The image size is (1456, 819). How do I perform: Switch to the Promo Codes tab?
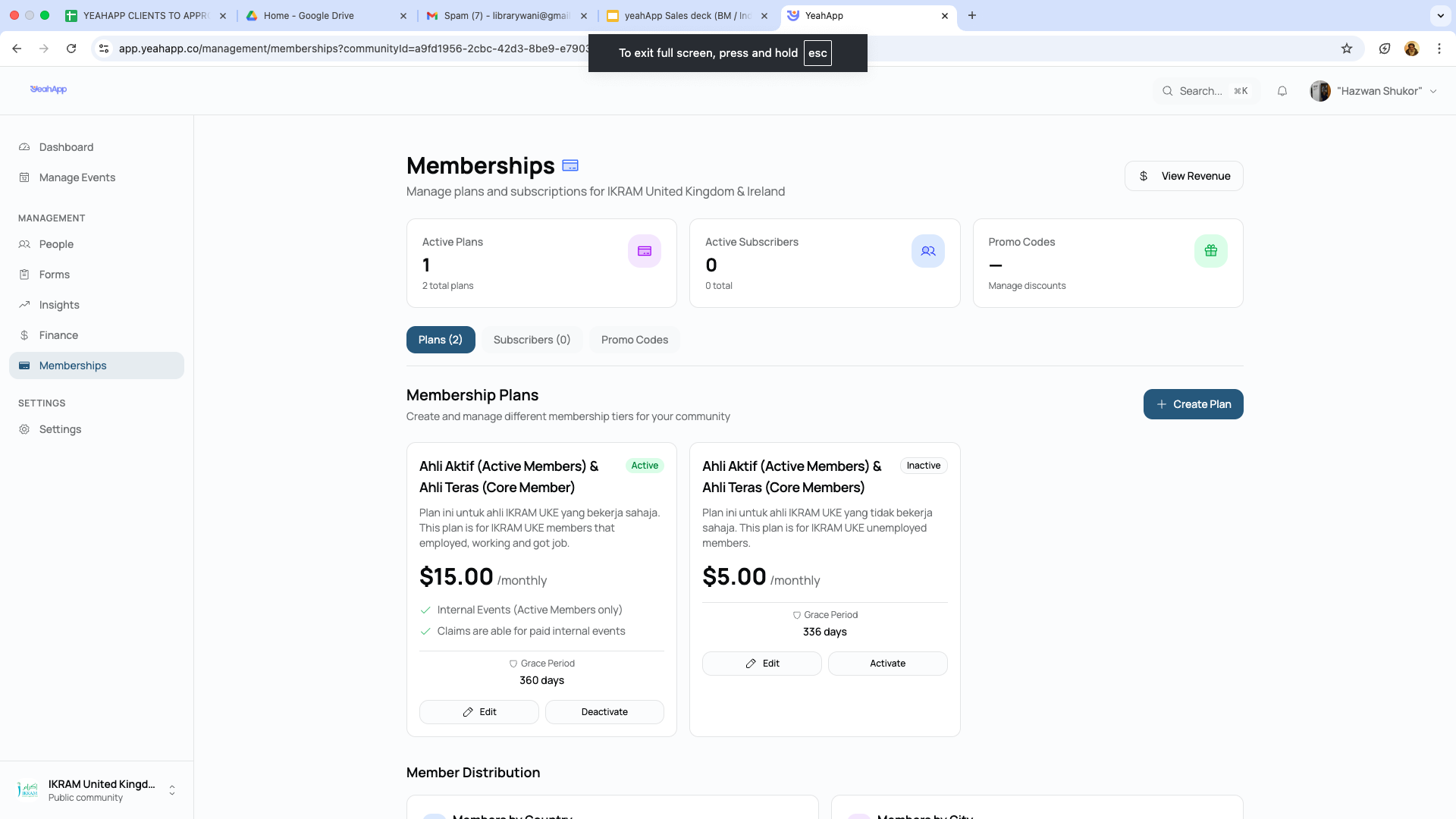(x=634, y=340)
